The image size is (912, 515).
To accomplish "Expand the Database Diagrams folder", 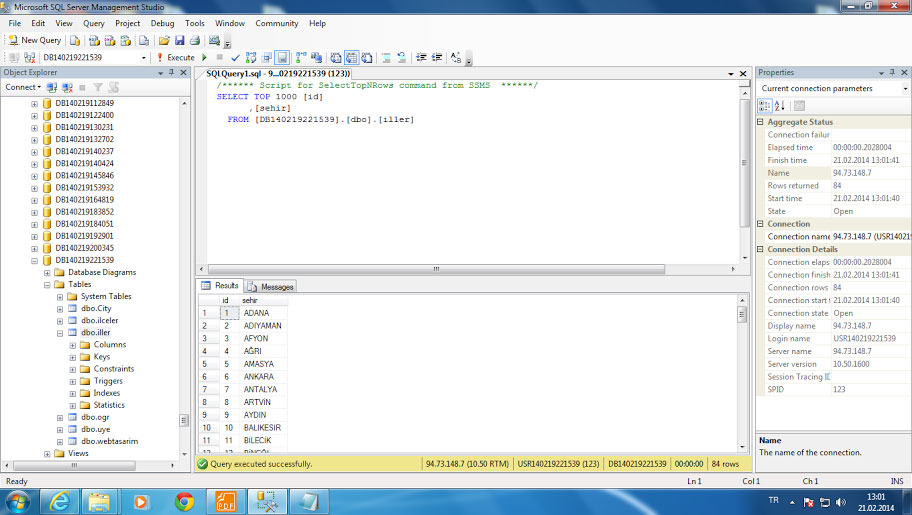I will [47, 273].
